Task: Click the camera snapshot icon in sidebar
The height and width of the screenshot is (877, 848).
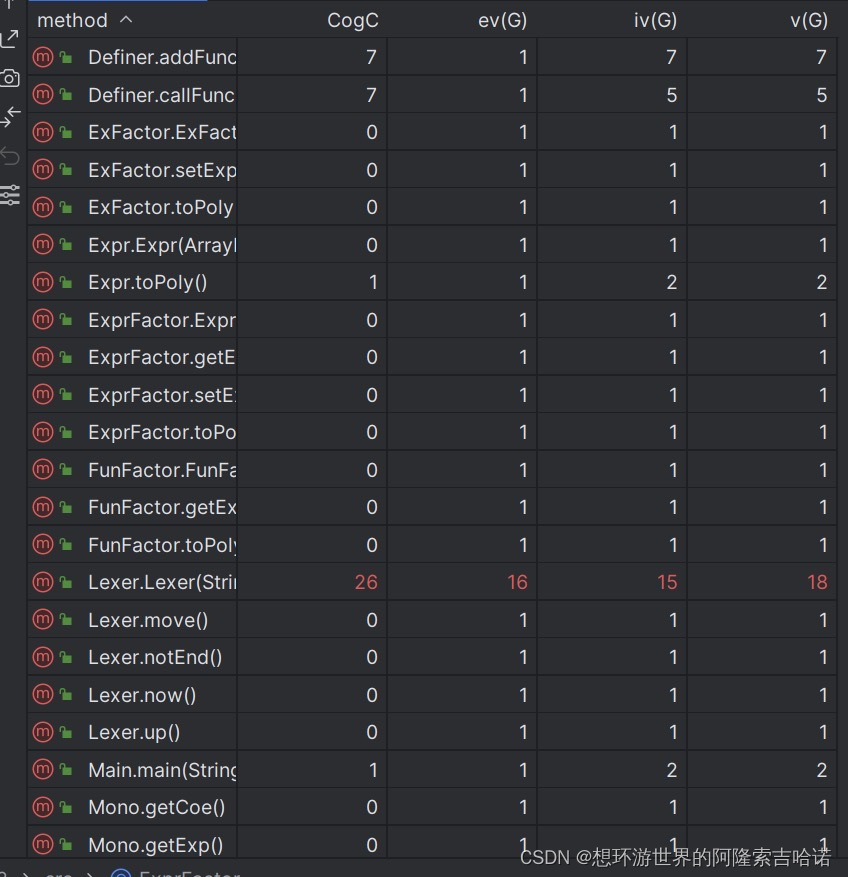Action: tap(10, 78)
